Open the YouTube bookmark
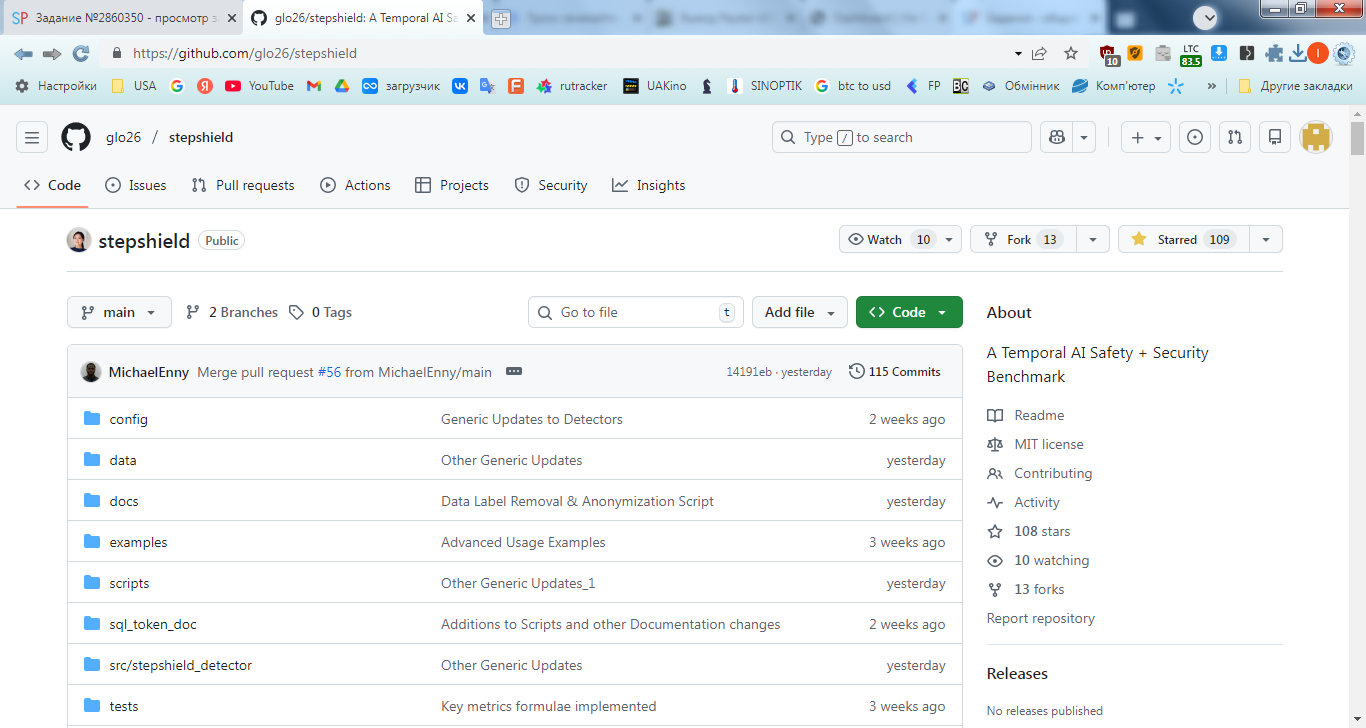The height and width of the screenshot is (728, 1366). coord(259,86)
